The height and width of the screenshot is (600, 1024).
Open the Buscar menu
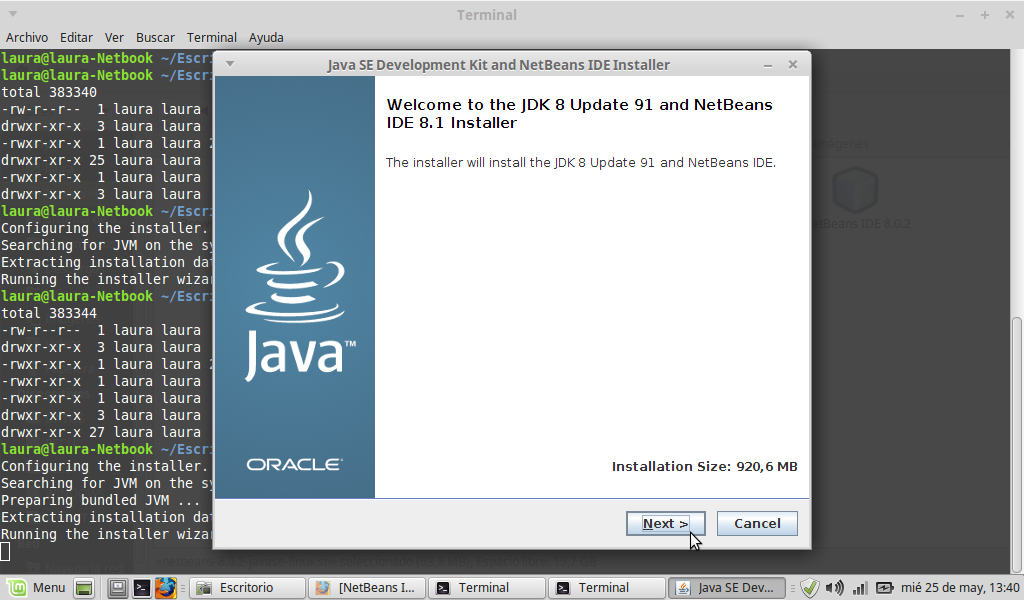155,37
